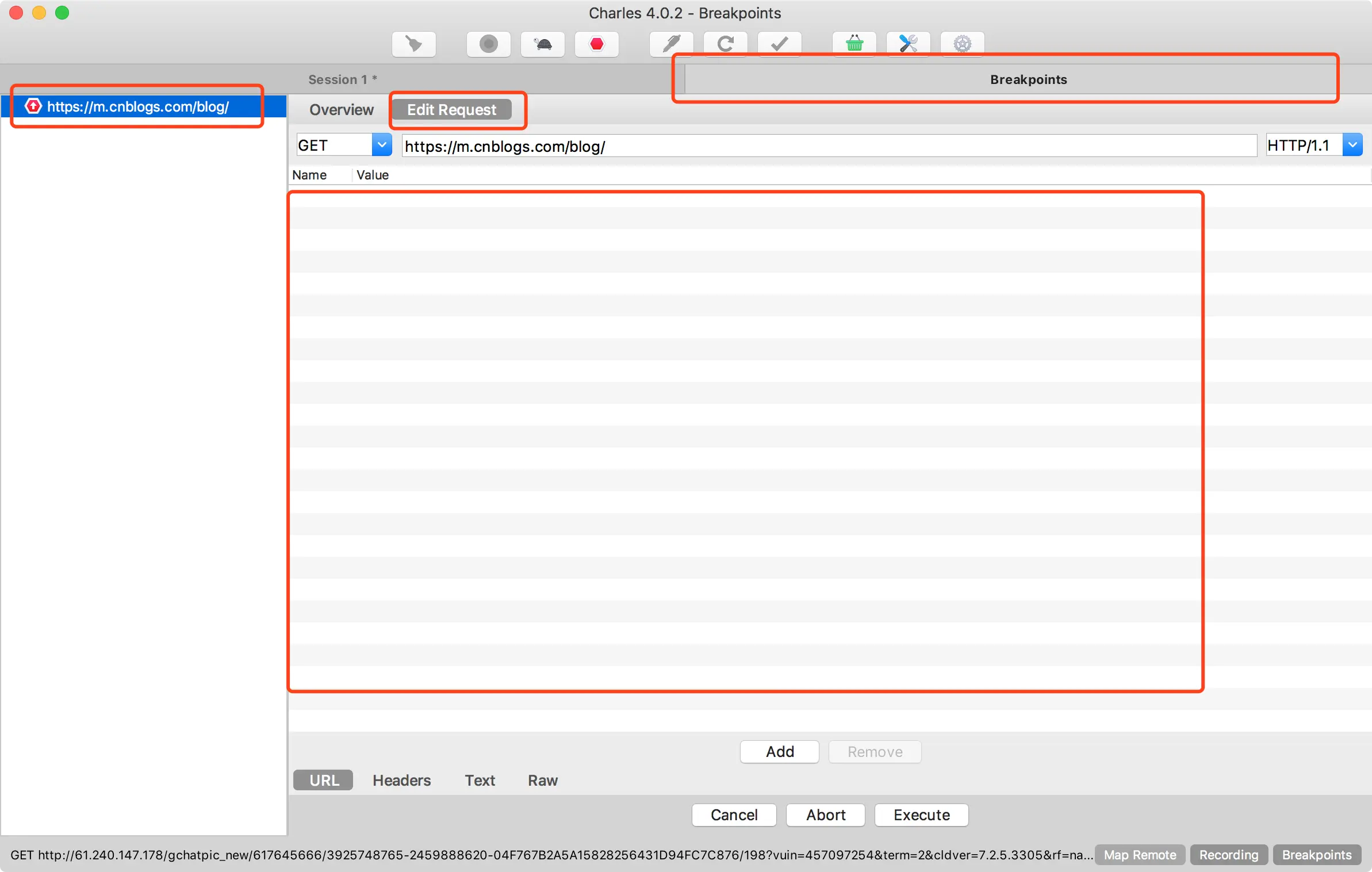Open the Tools wrench icon

(908, 44)
